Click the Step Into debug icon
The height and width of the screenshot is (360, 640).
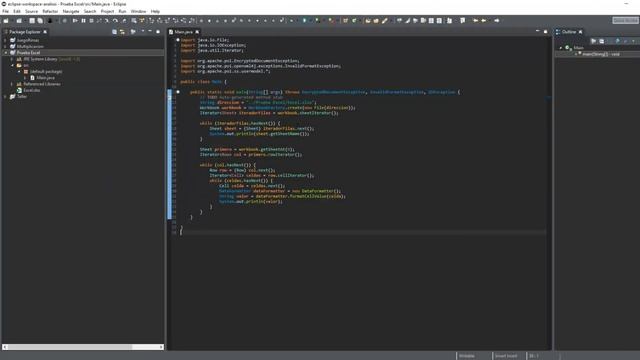click(107, 20)
